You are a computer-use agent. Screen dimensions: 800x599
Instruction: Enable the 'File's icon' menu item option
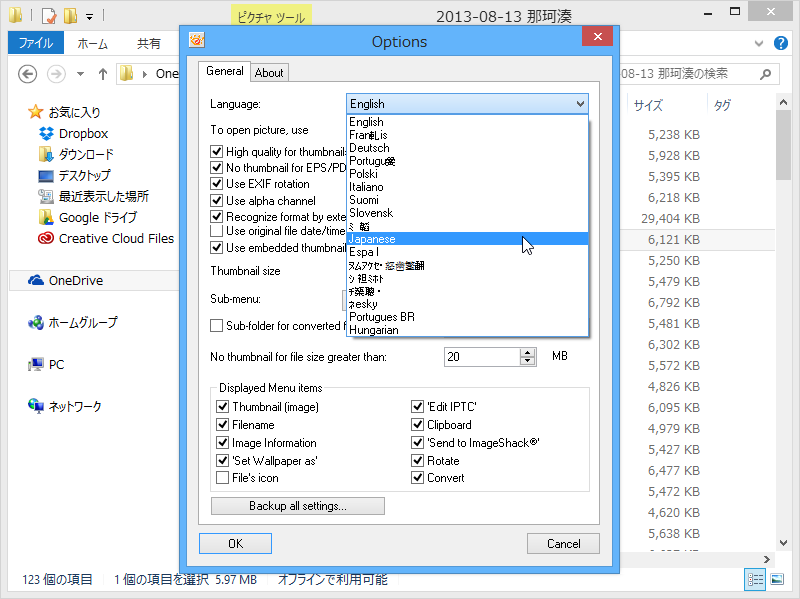[222, 478]
